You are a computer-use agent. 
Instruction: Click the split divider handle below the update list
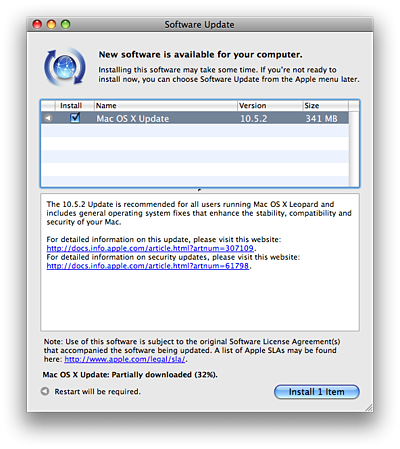[200, 190]
